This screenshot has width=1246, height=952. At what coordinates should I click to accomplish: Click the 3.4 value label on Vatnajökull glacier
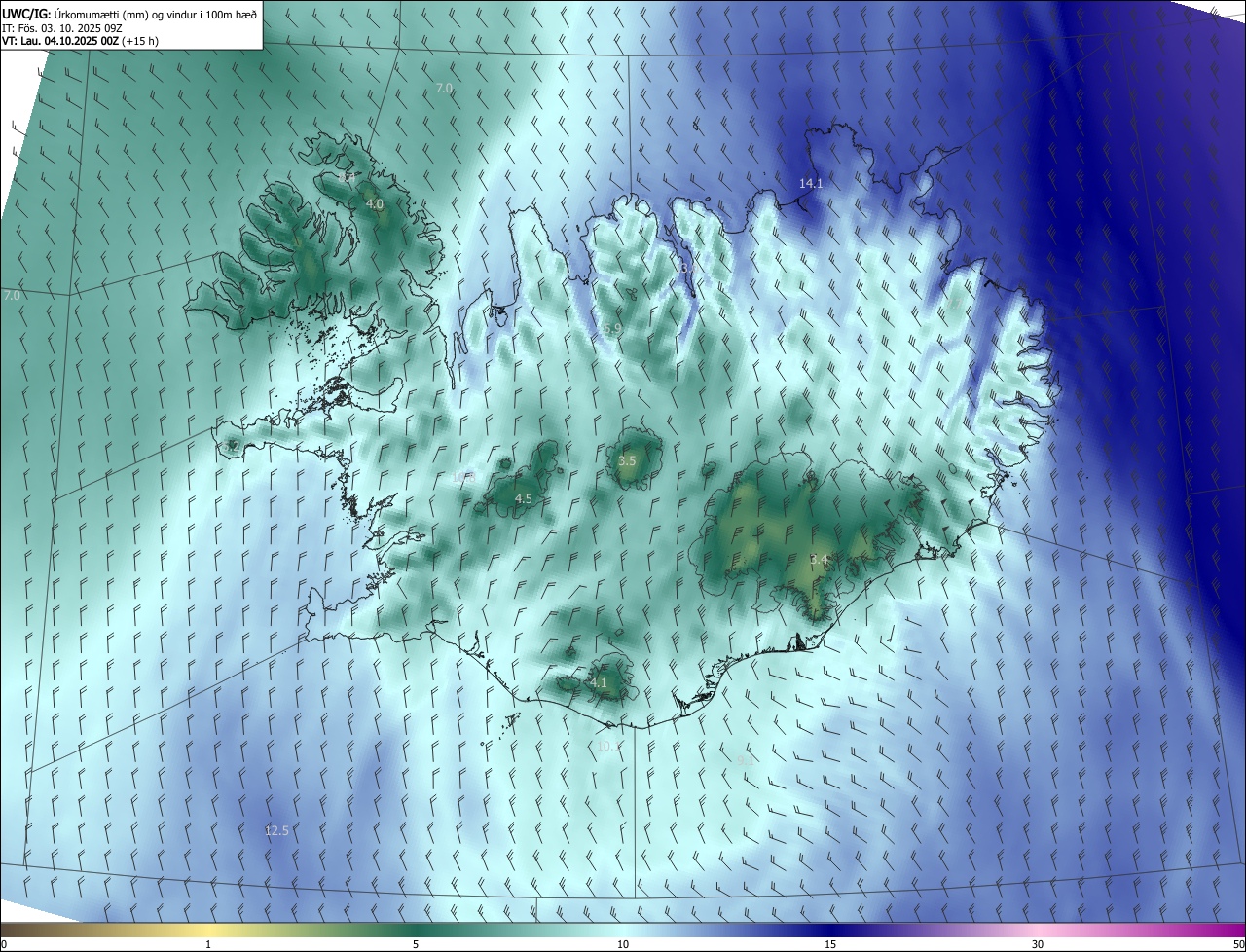[819, 560]
